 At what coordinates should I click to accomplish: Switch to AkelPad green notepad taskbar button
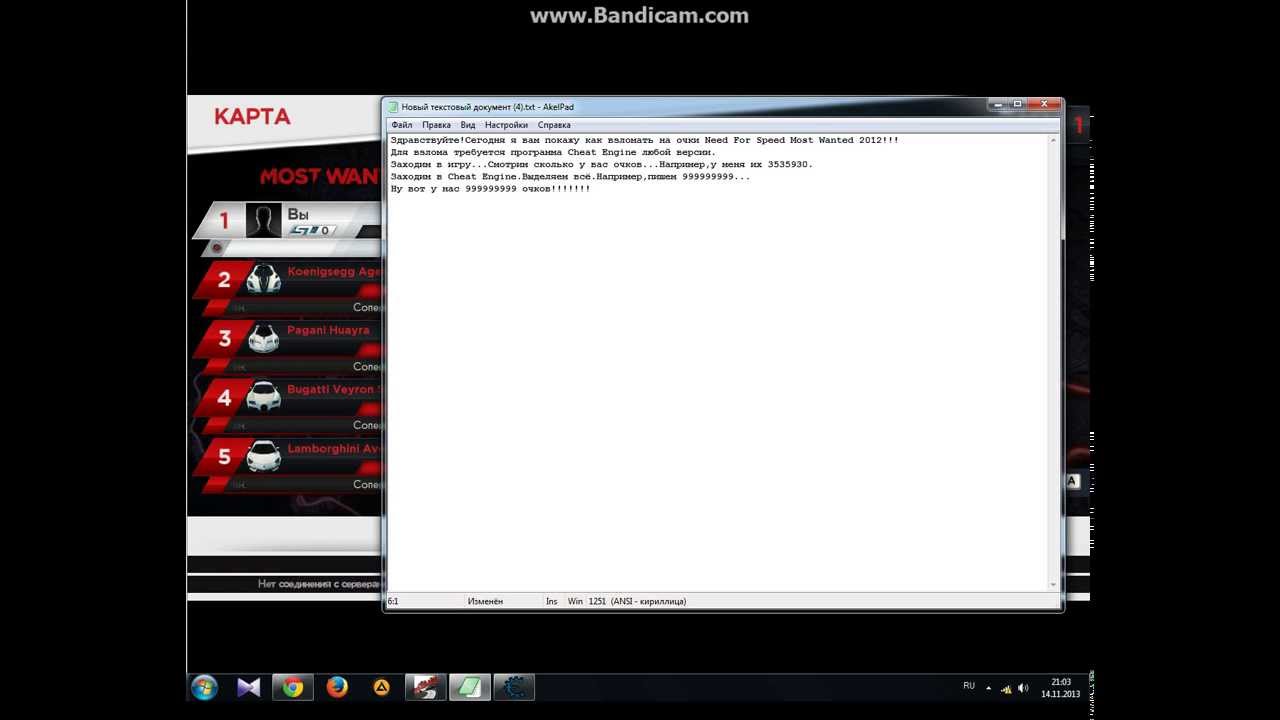click(469, 687)
